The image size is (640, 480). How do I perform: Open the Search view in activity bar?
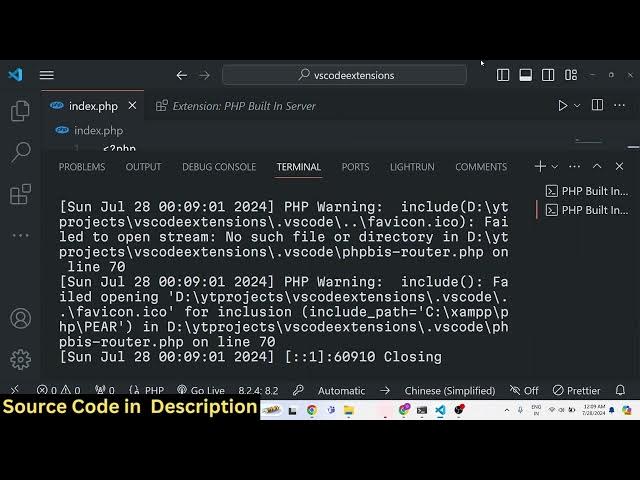pos(20,152)
